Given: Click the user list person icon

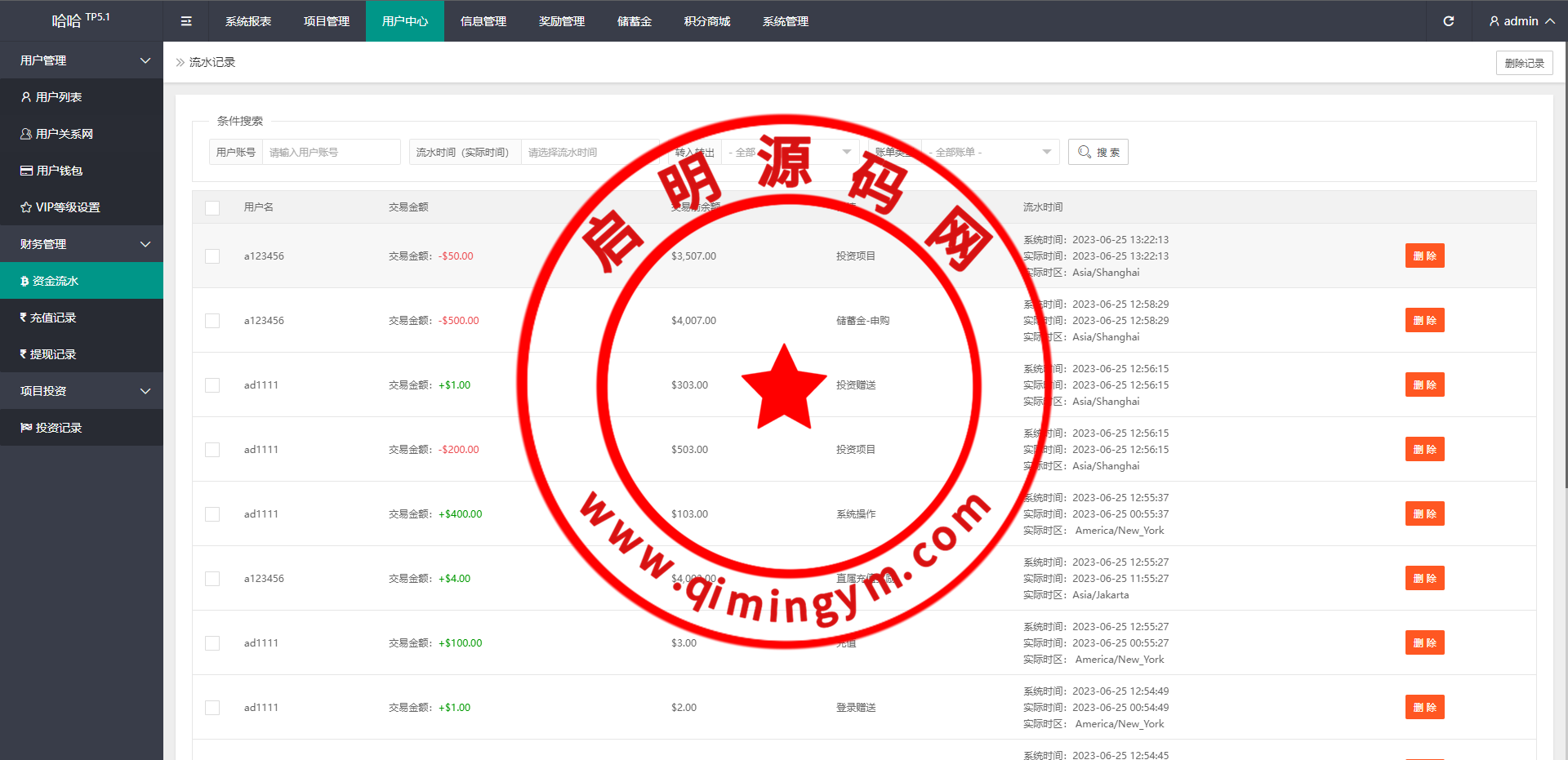Looking at the screenshot, I should pos(26,97).
